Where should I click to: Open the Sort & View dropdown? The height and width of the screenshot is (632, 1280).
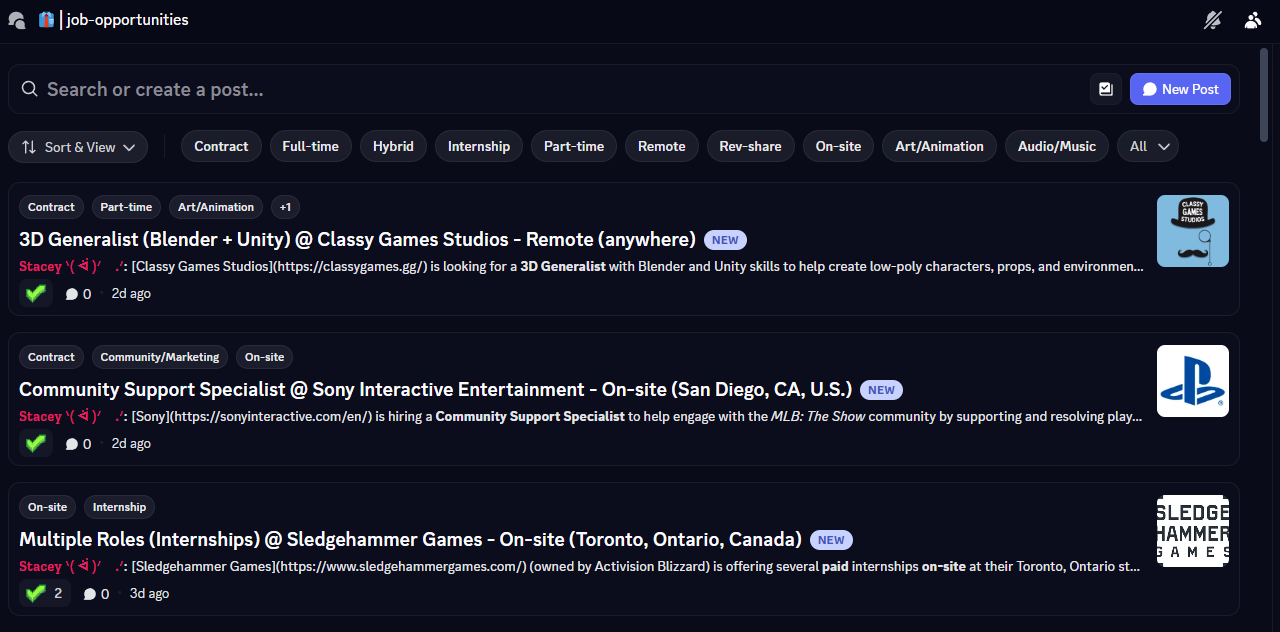78,147
